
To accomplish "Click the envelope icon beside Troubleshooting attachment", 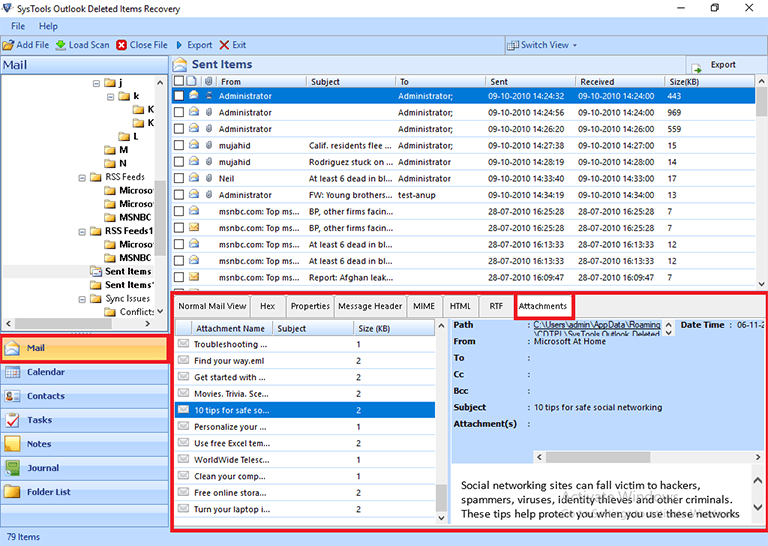I will tap(183, 344).
